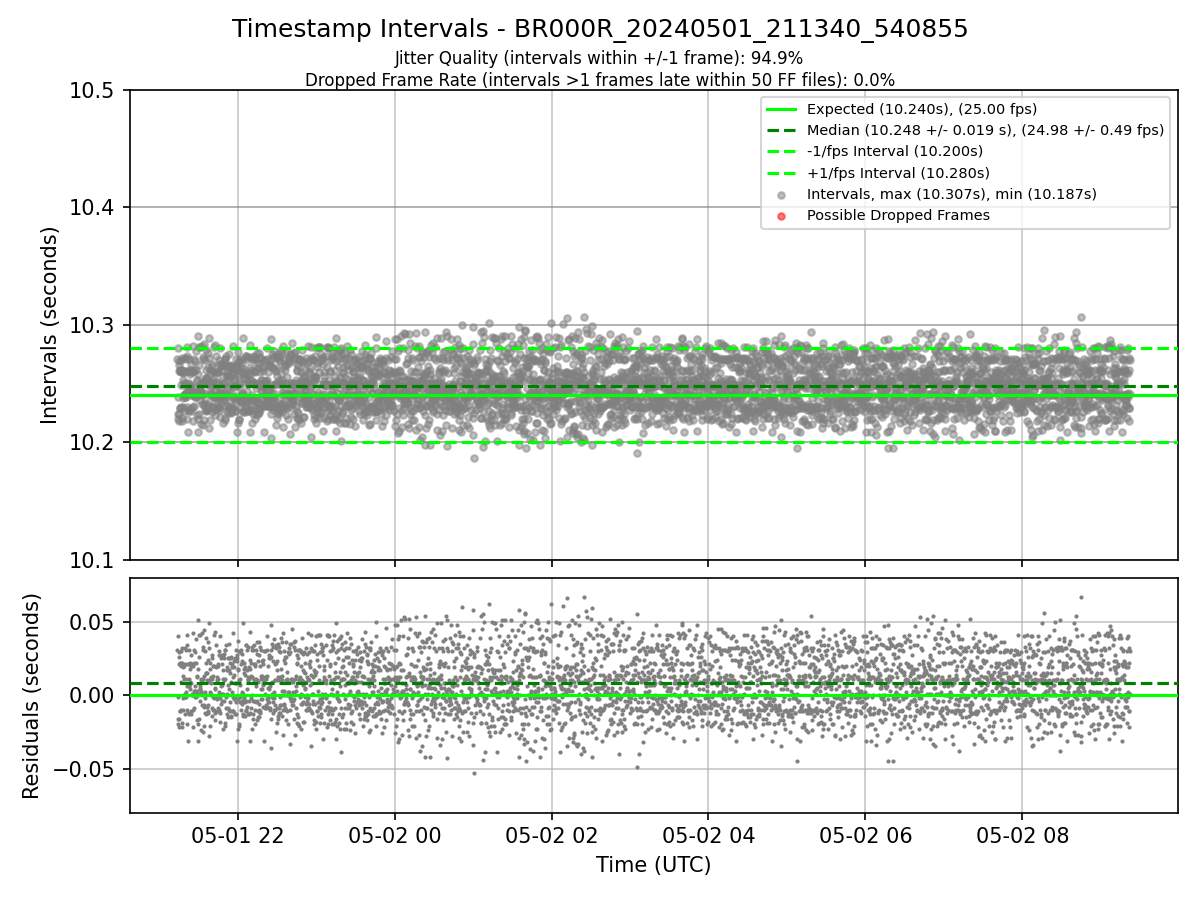Screen dimensions: 1200x900
Task: Click the 'Median (10.248 +/- 0.019 s)' legend entry
Action: tap(985, 130)
